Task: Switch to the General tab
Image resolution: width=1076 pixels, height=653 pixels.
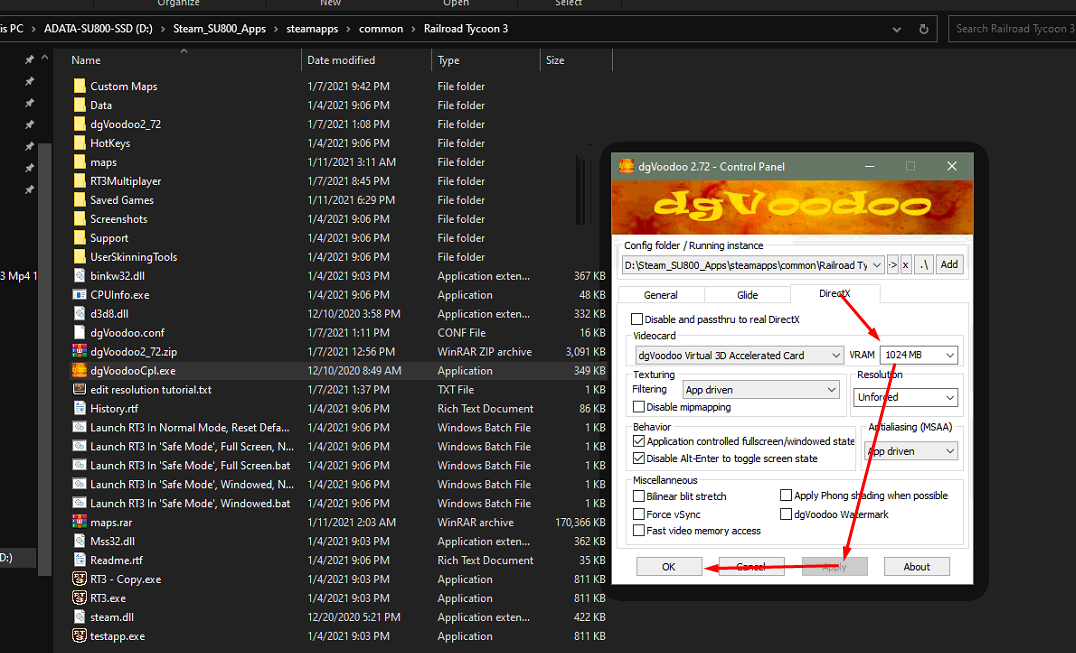Action: [661, 295]
